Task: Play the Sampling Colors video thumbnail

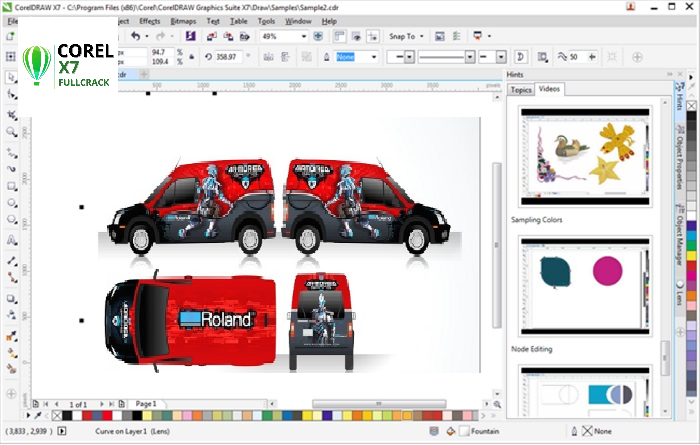Action: [585, 157]
